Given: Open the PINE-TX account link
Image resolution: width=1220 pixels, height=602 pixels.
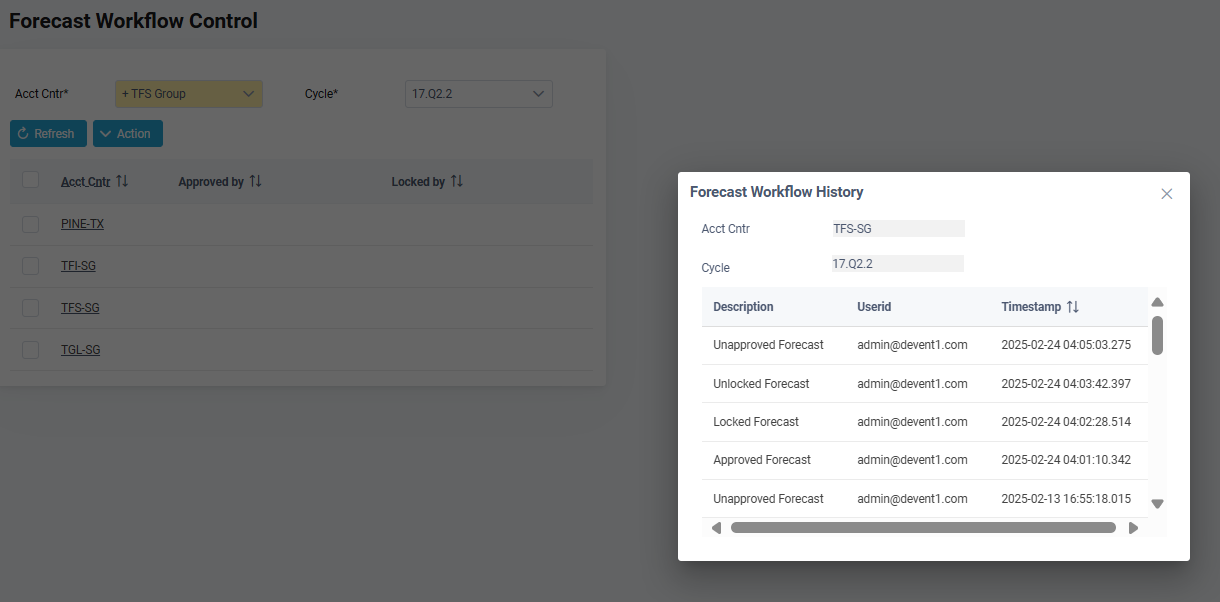Looking at the screenshot, I should click(x=82, y=224).
